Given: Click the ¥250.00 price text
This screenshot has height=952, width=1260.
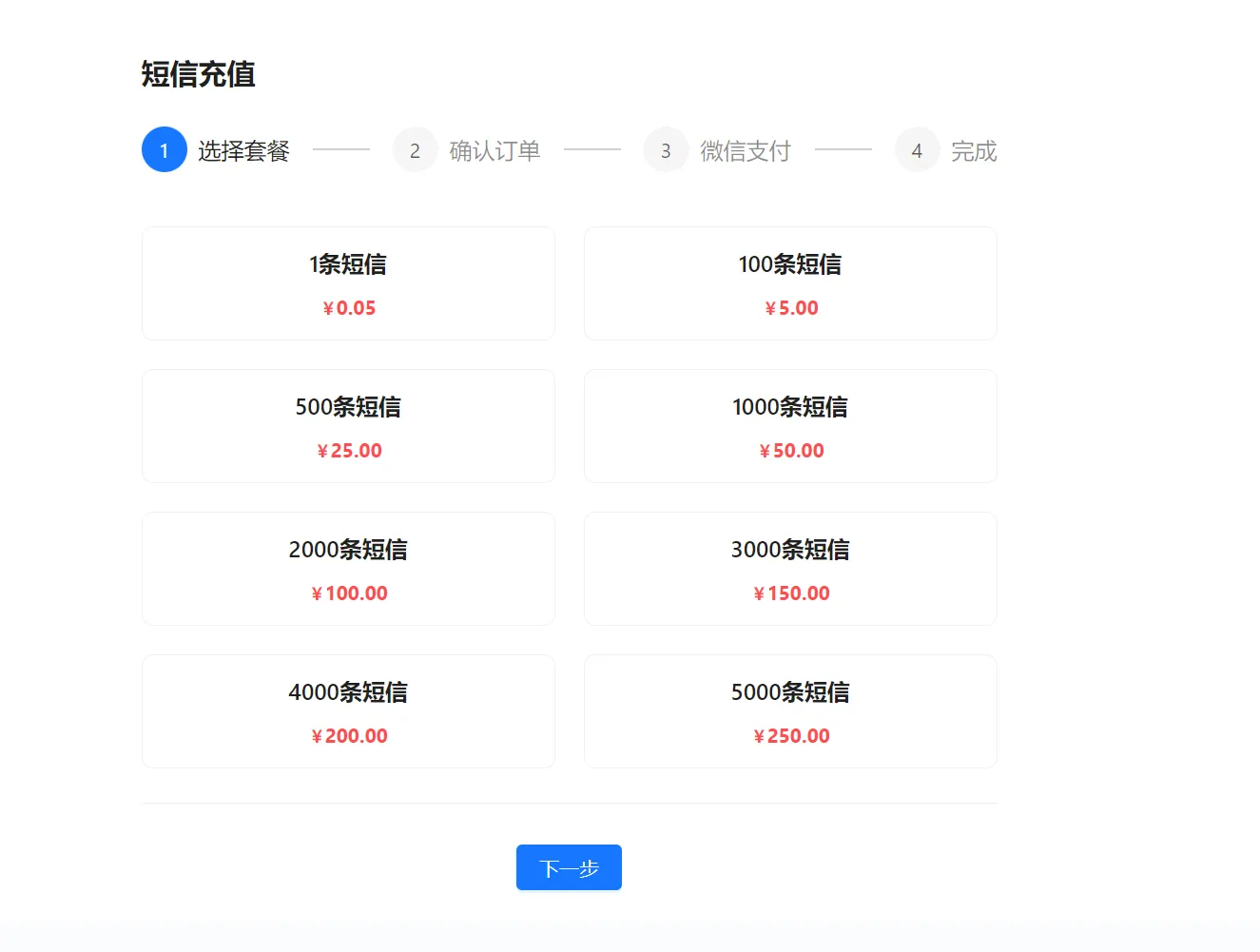Looking at the screenshot, I should tap(791, 736).
